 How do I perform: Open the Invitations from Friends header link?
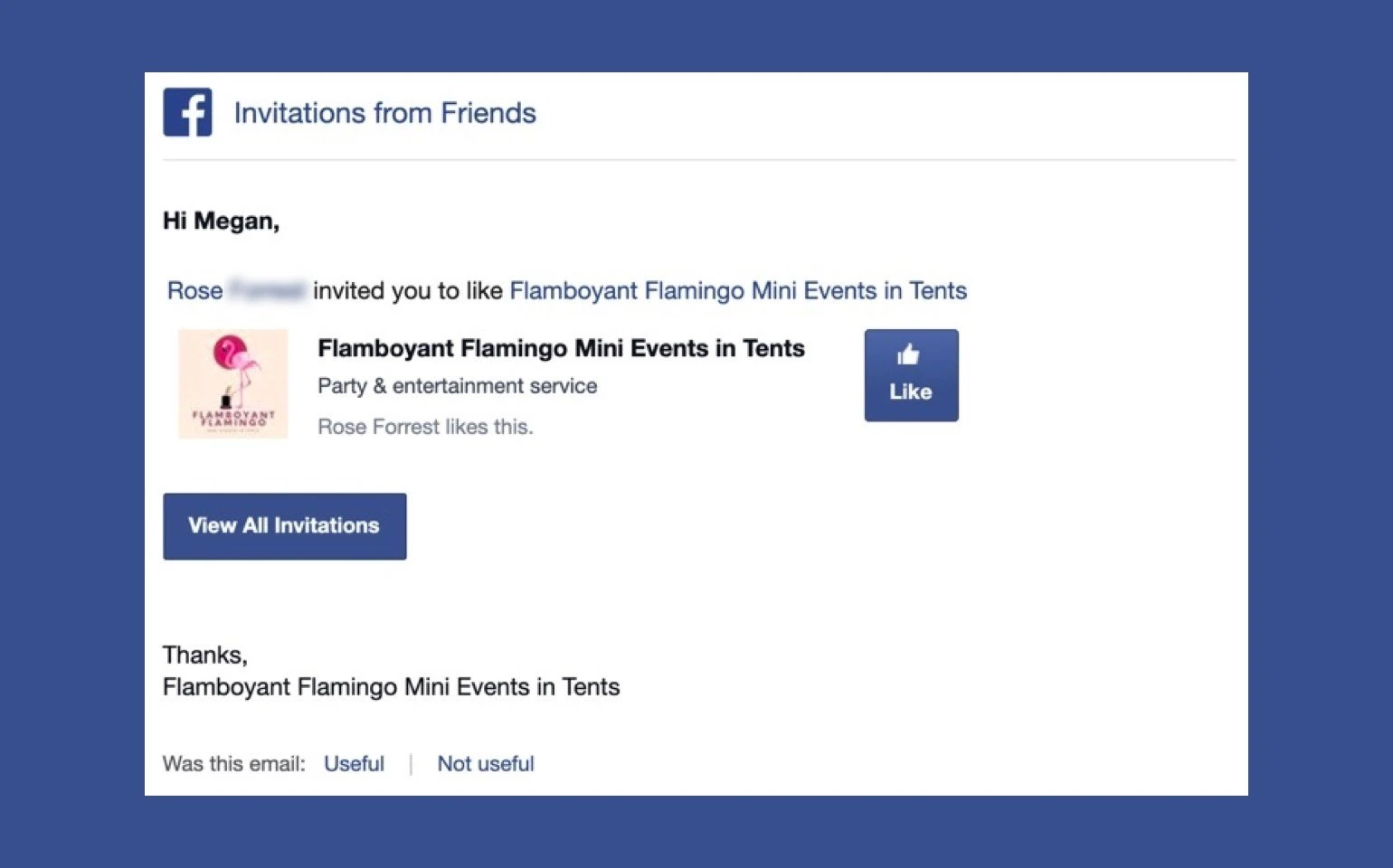(x=384, y=113)
